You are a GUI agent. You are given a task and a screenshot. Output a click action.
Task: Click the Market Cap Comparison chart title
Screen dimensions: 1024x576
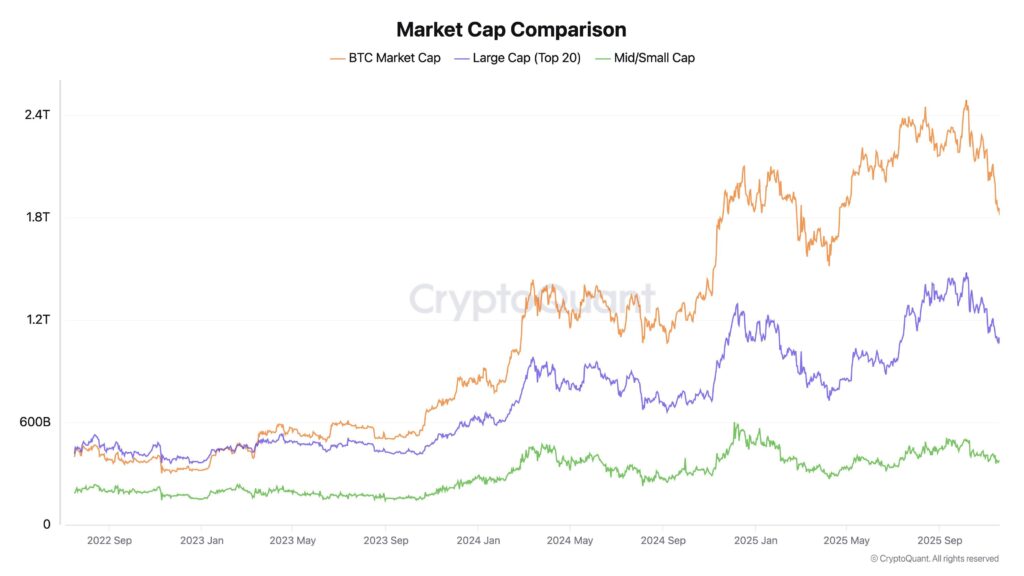pyautogui.click(x=511, y=29)
